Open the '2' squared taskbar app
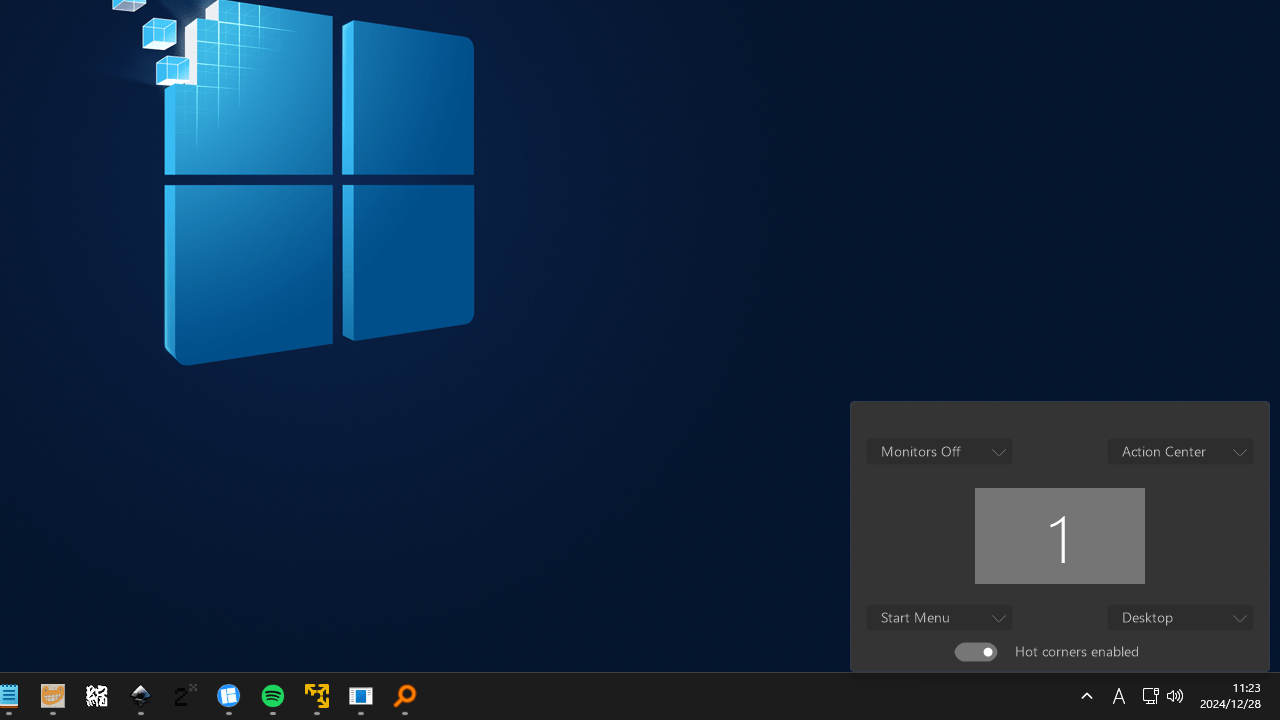Screen dimensions: 1280x720 click(185, 696)
